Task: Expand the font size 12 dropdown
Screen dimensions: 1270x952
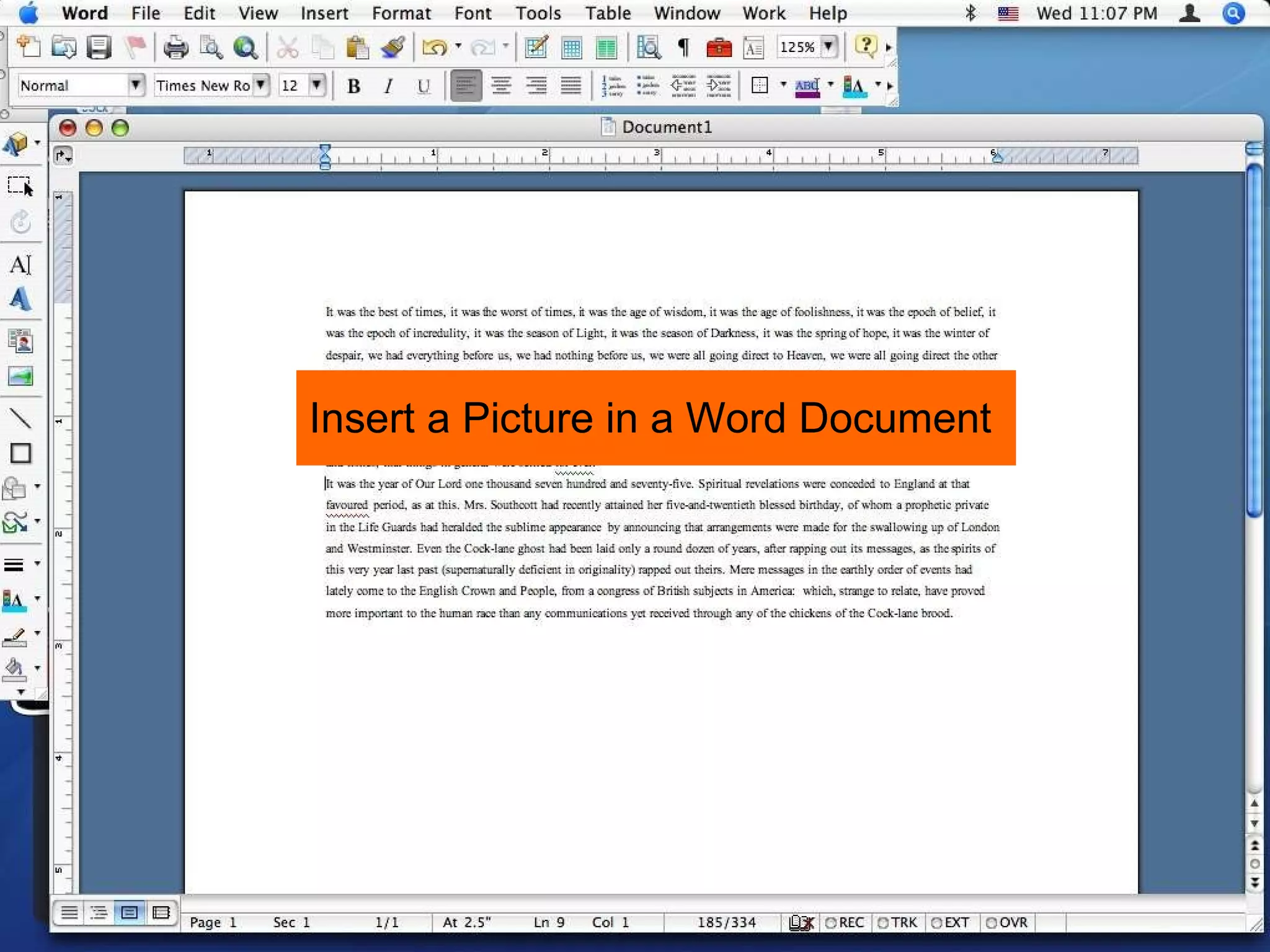Action: [x=317, y=85]
